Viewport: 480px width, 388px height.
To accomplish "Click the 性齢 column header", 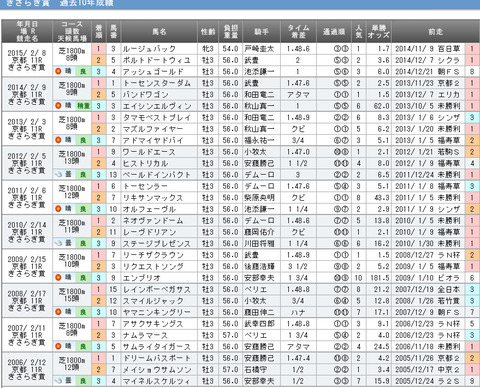I will pos(208,32).
